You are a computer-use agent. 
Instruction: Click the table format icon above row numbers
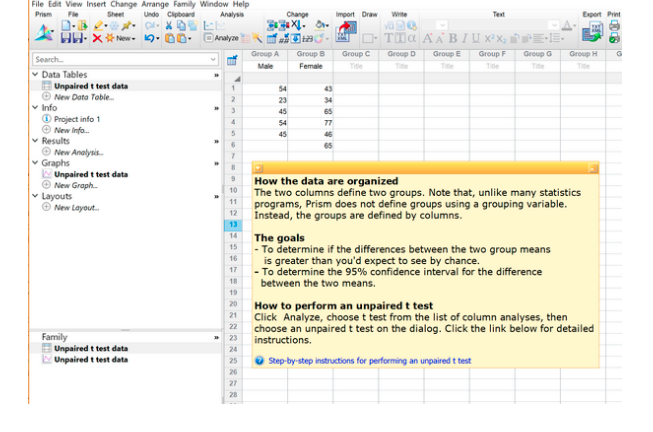coord(232,60)
